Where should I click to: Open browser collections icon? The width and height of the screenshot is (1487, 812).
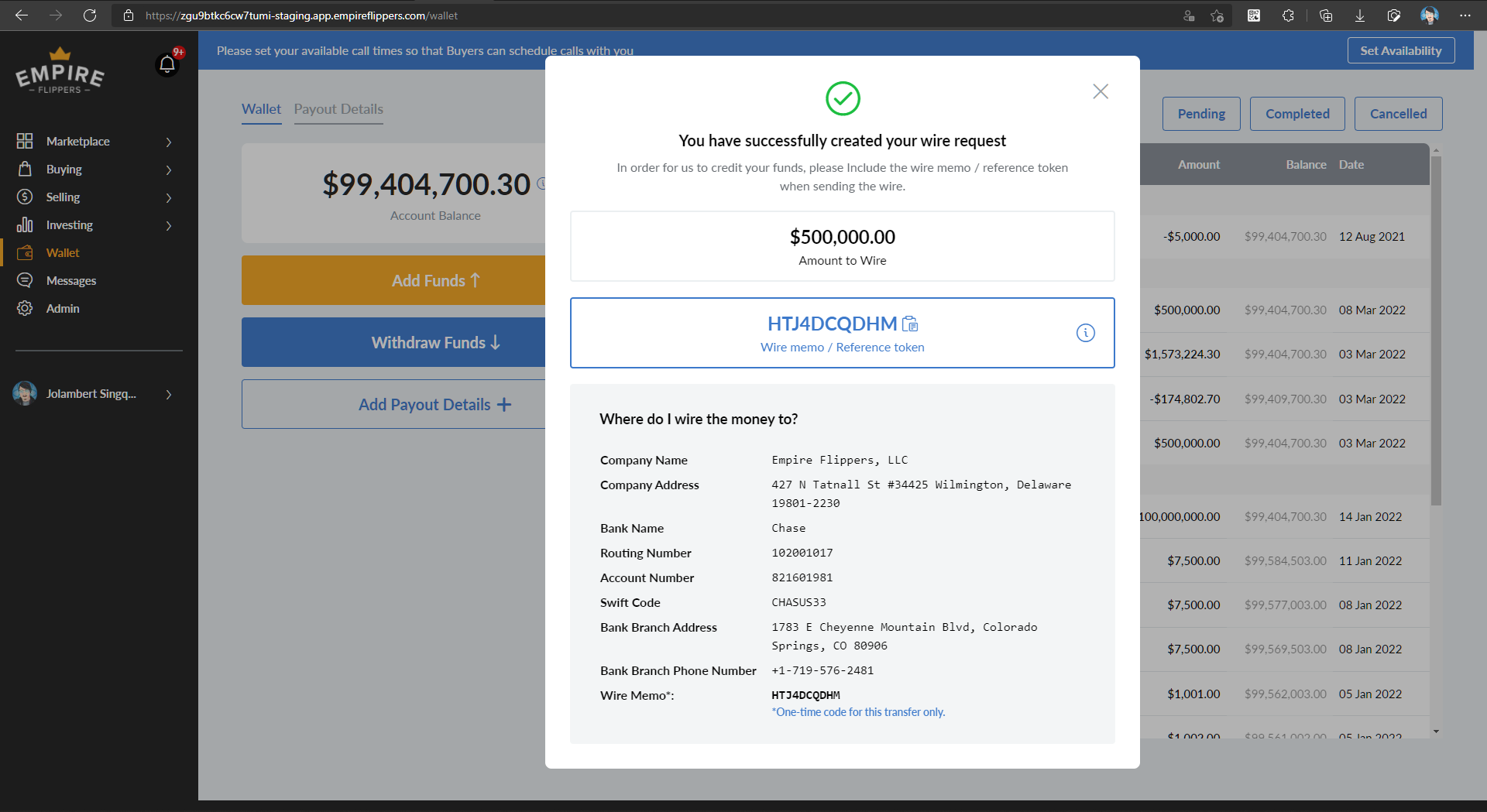[1326, 15]
